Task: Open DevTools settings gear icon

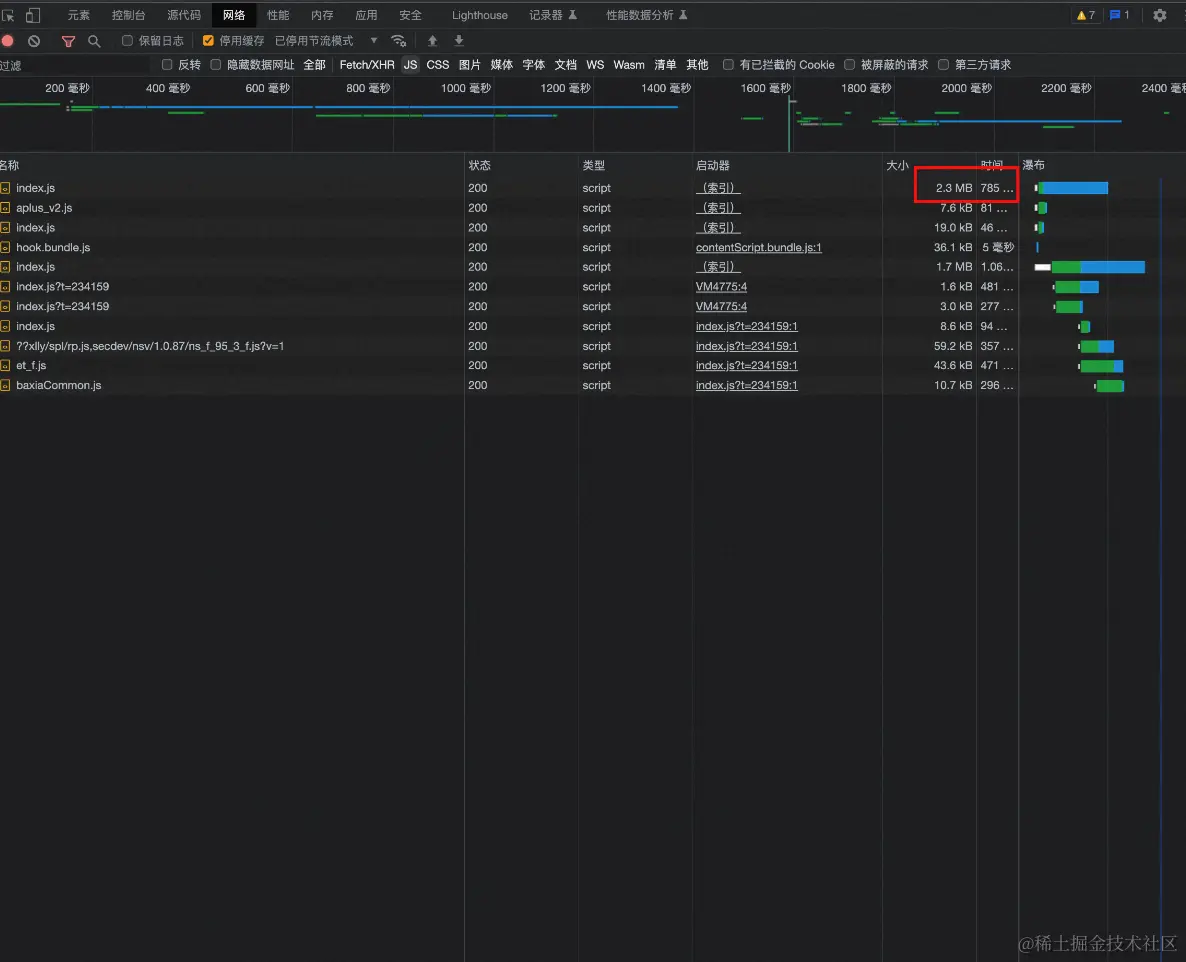Action: [x=1160, y=15]
